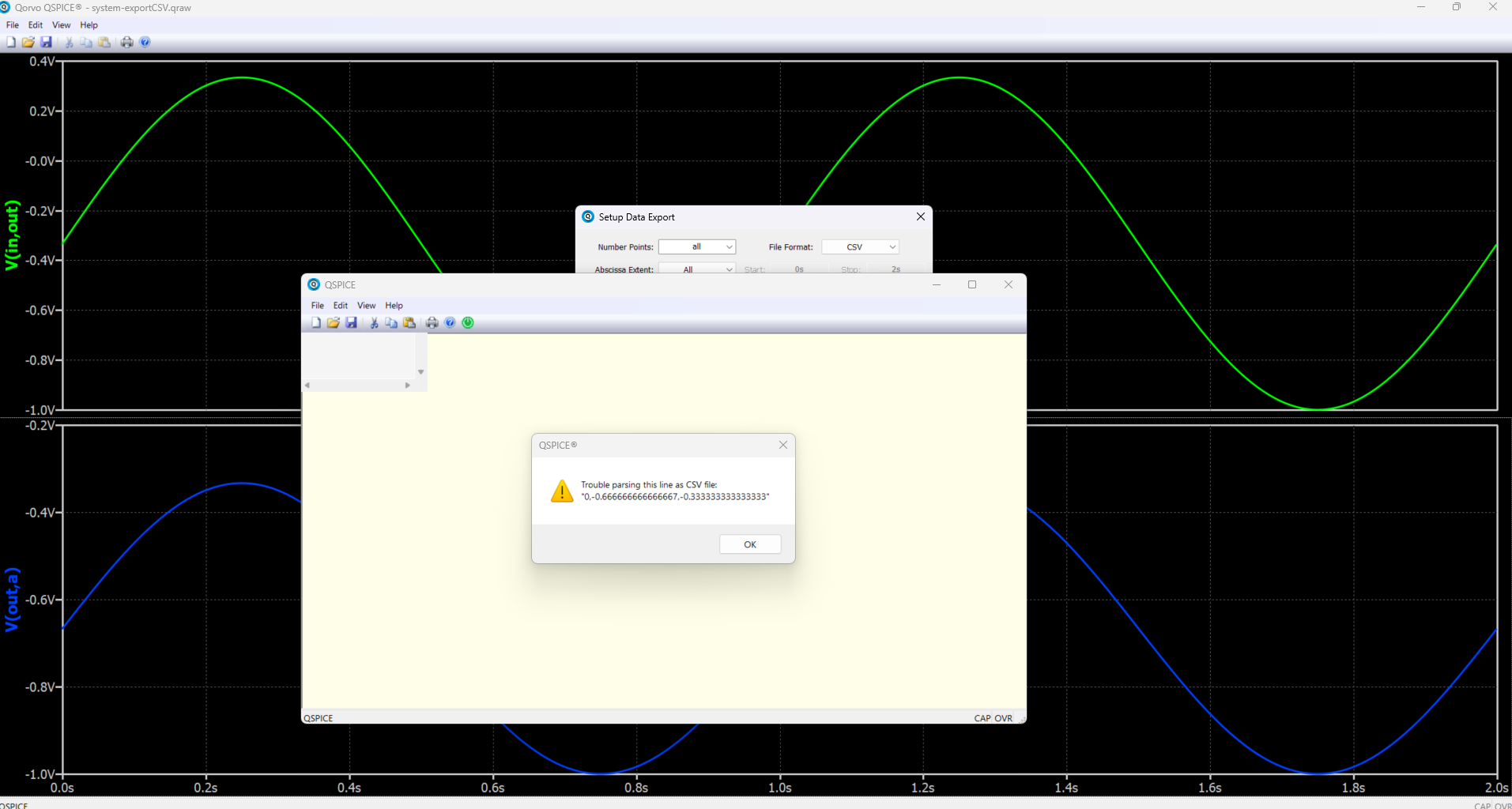
Task: Open File menu in front QSPICE window
Action: pos(318,305)
